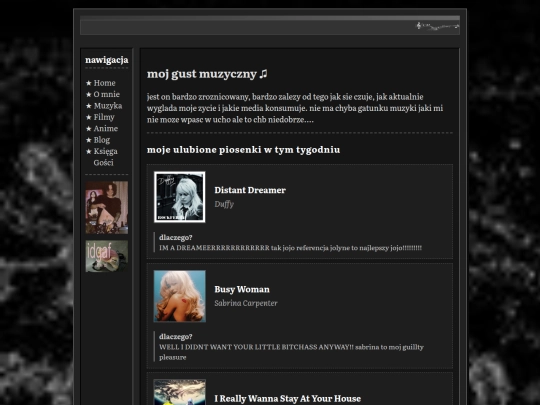The image size is (540, 405).
Task: Select the Busy Woman song title
Action: tap(242, 289)
